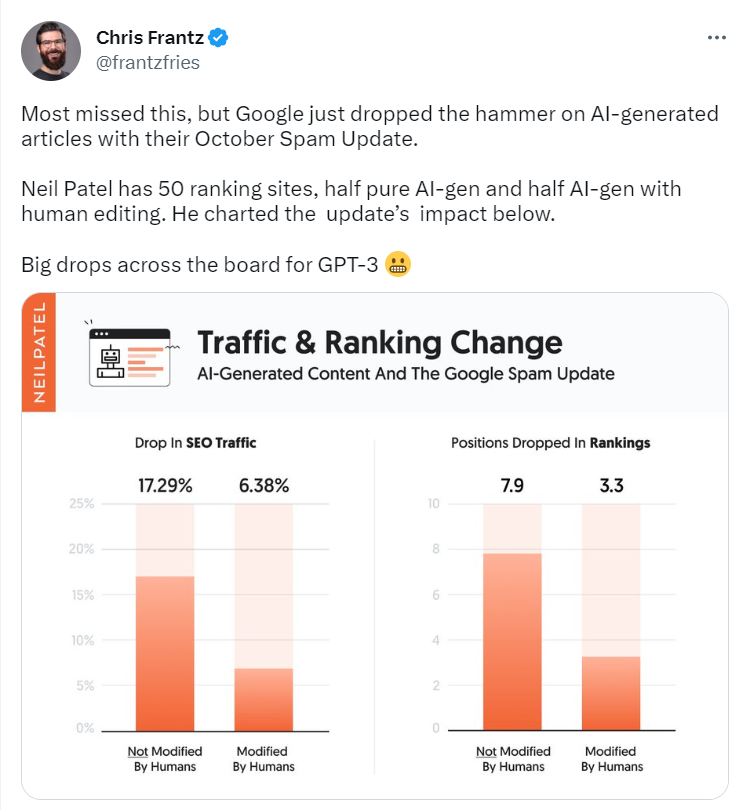Screen dimensions: 747x810
Task: Click the robot webpage illustration icon
Action: click(132, 357)
